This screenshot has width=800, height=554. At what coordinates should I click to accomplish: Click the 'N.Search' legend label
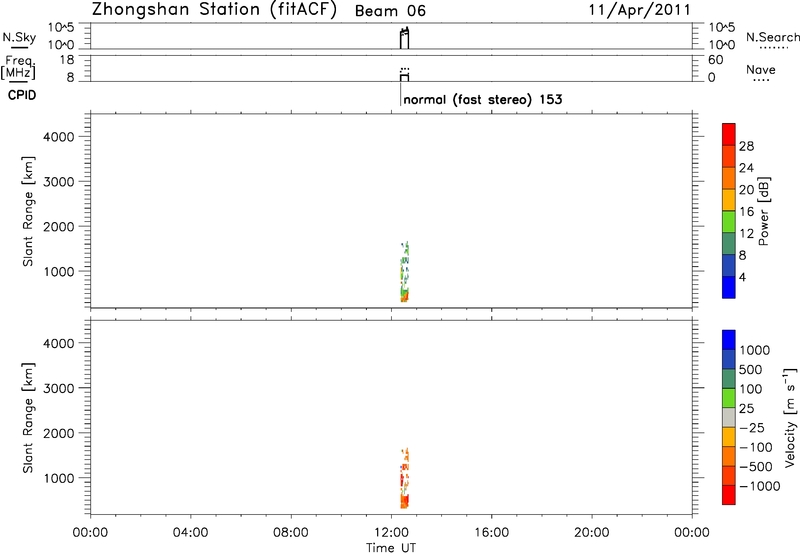pos(773,37)
